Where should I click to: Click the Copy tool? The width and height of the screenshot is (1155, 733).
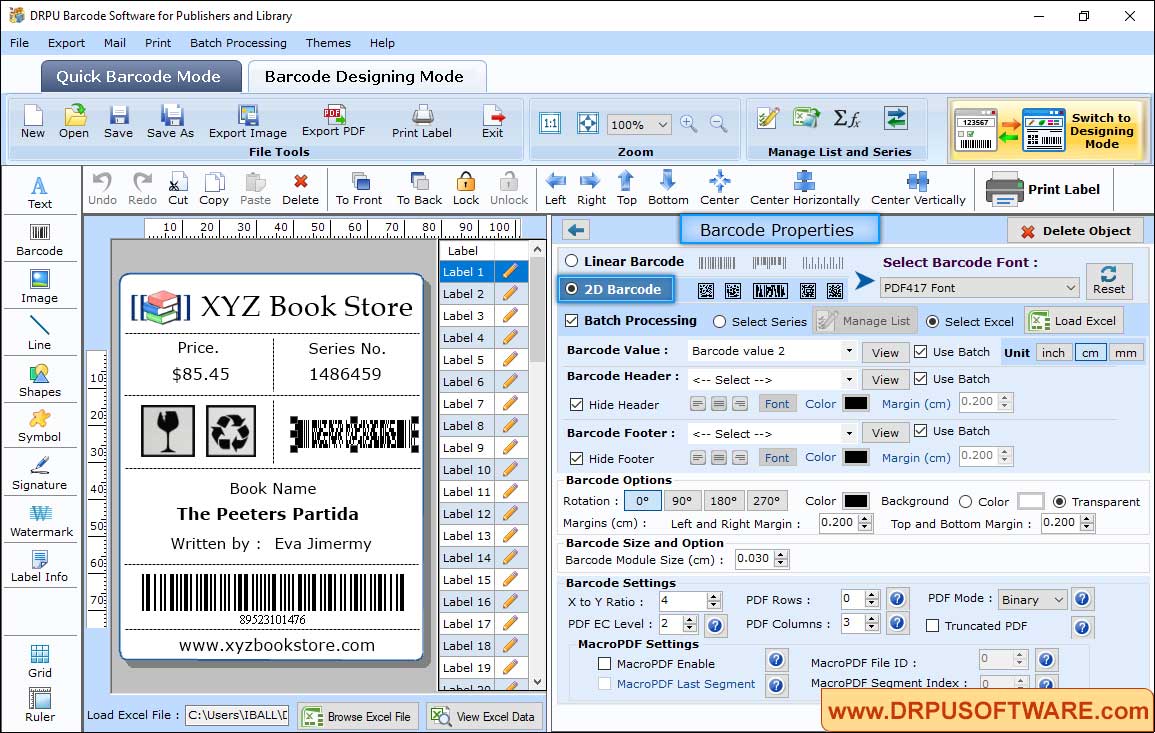214,189
